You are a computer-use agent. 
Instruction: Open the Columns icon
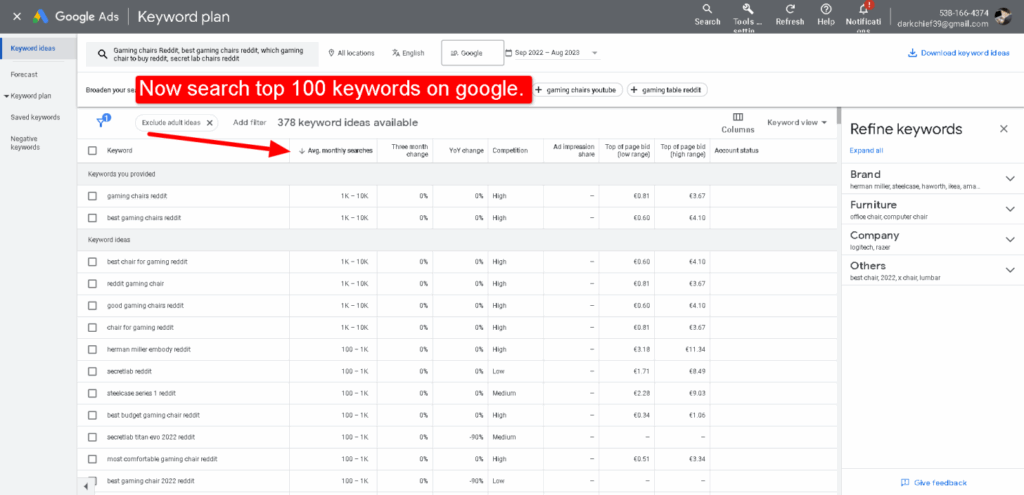point(738,117)
